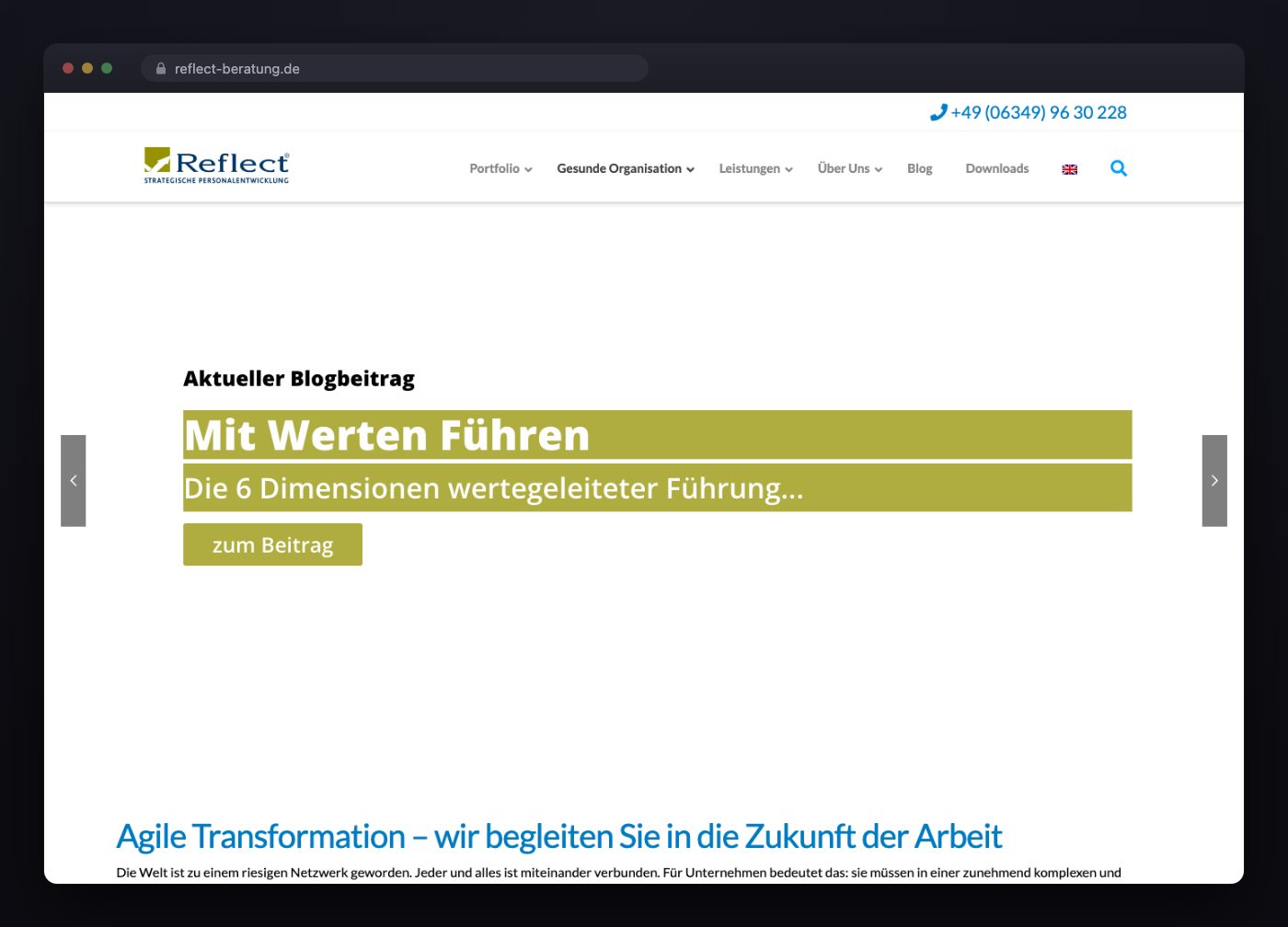Click the Aktueller Blogbeitrag label

tap(299, 379)
